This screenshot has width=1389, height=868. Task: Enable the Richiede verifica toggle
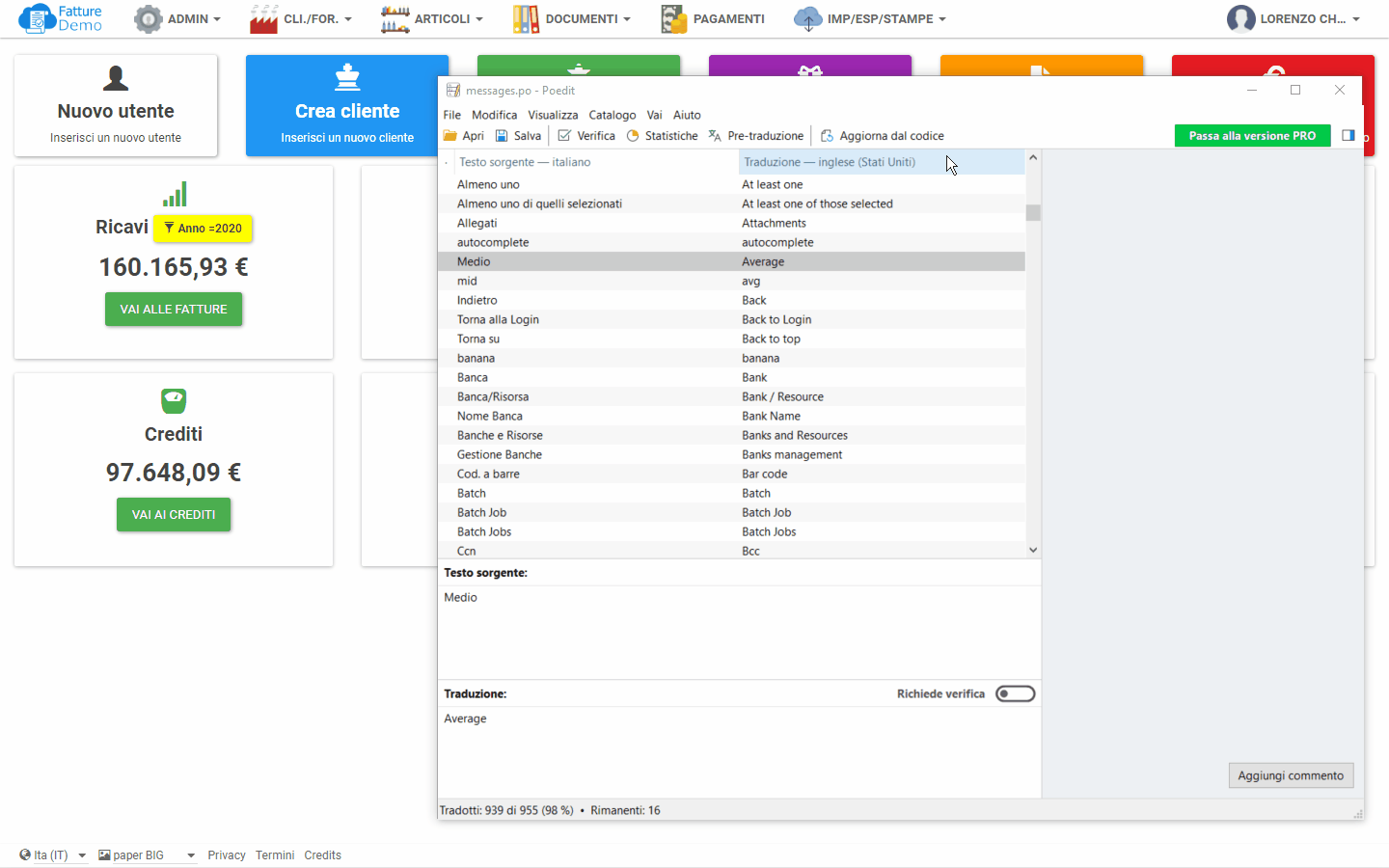[x=1015, y=692]
